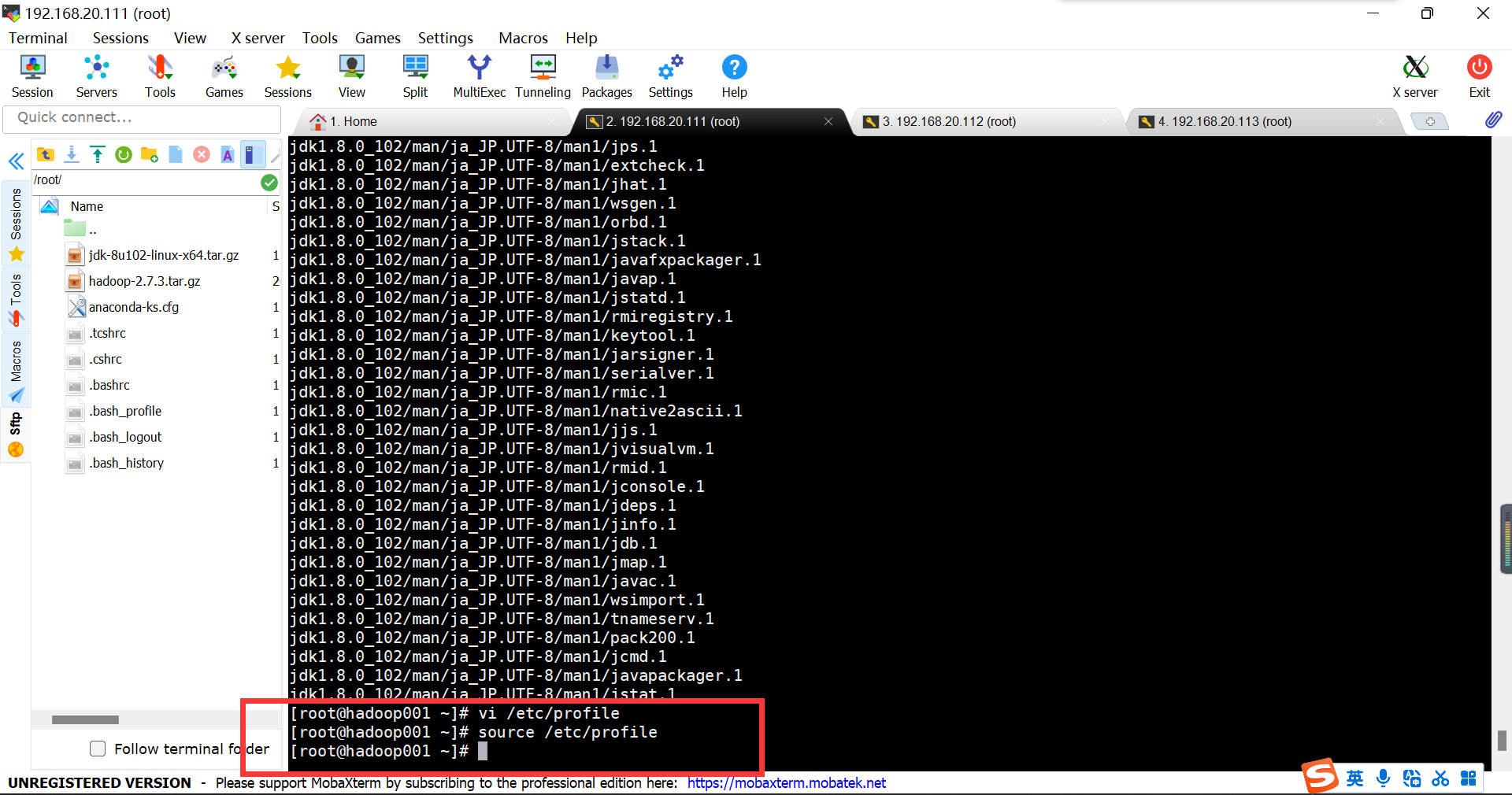Select jdk-8u102-linux-x64.tar.gz file
This screenshot has width=1512, height=795.
pos(164,255)
